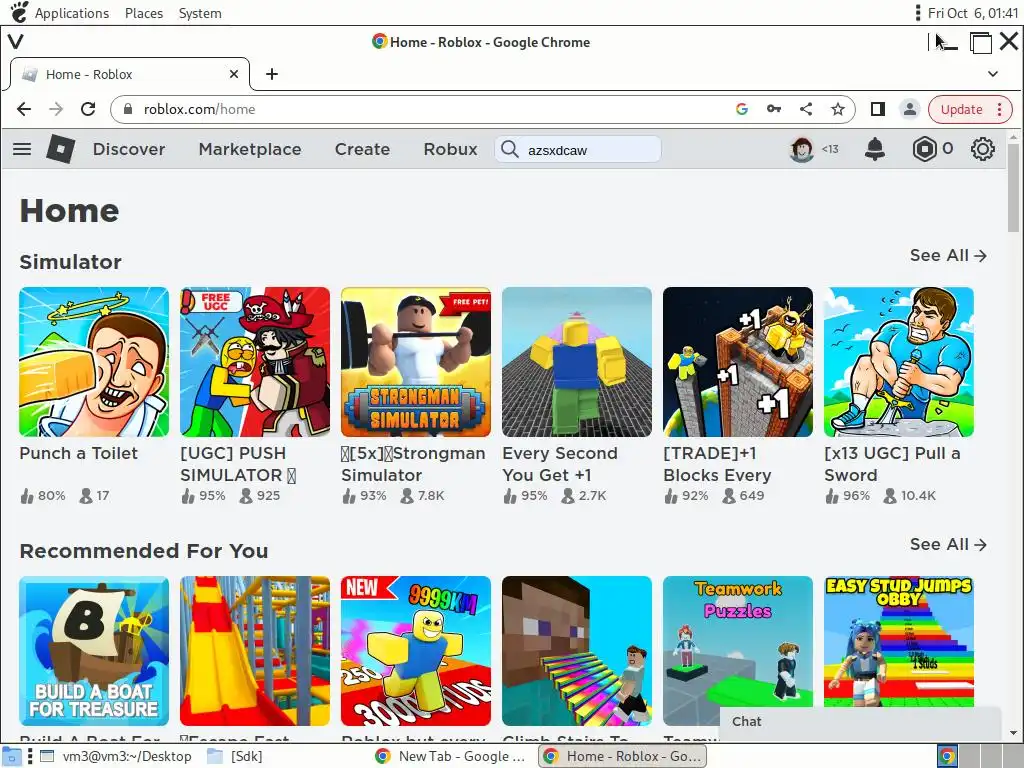The width and height of the screenshot is (1024, 768).
Task: Reload the Roblox page
Action: (x=88, y=109)
